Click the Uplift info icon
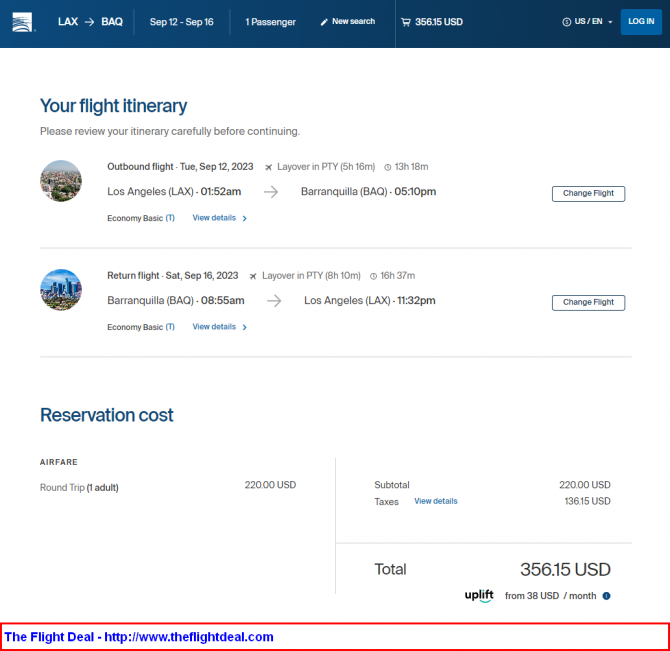Image resolution: width=670 pixels, height=651 pixels. pos(606,596)
